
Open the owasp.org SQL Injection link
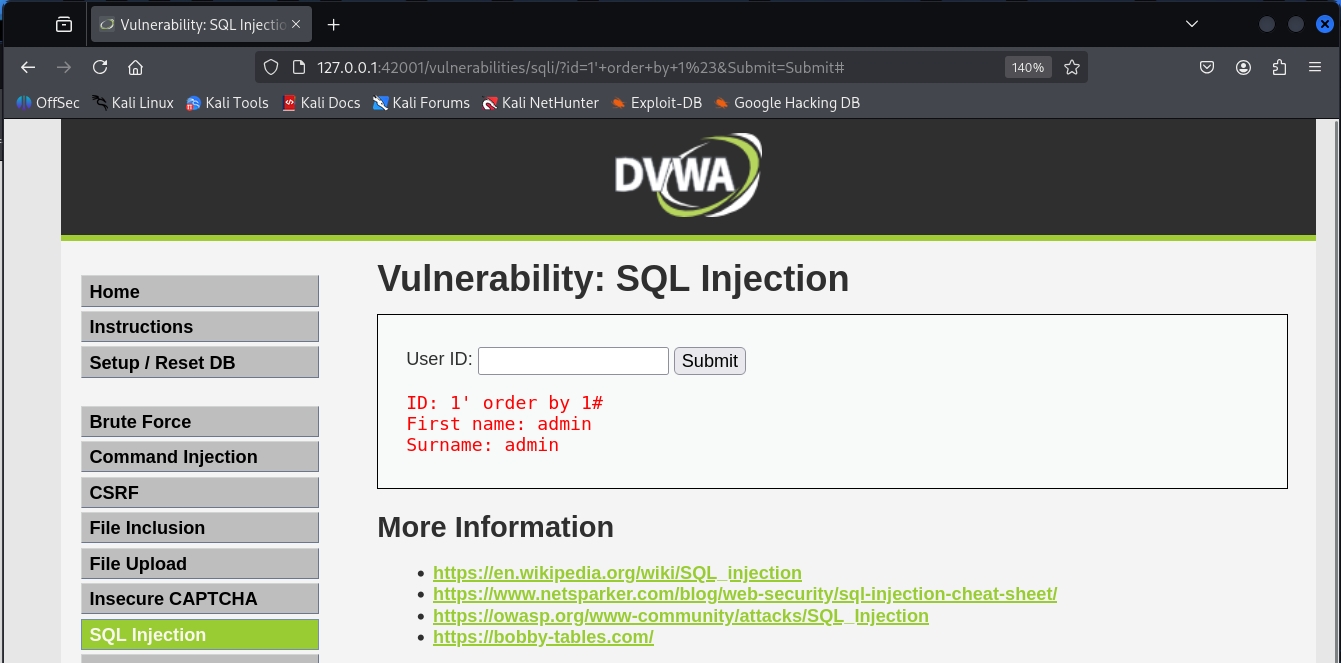681,616
